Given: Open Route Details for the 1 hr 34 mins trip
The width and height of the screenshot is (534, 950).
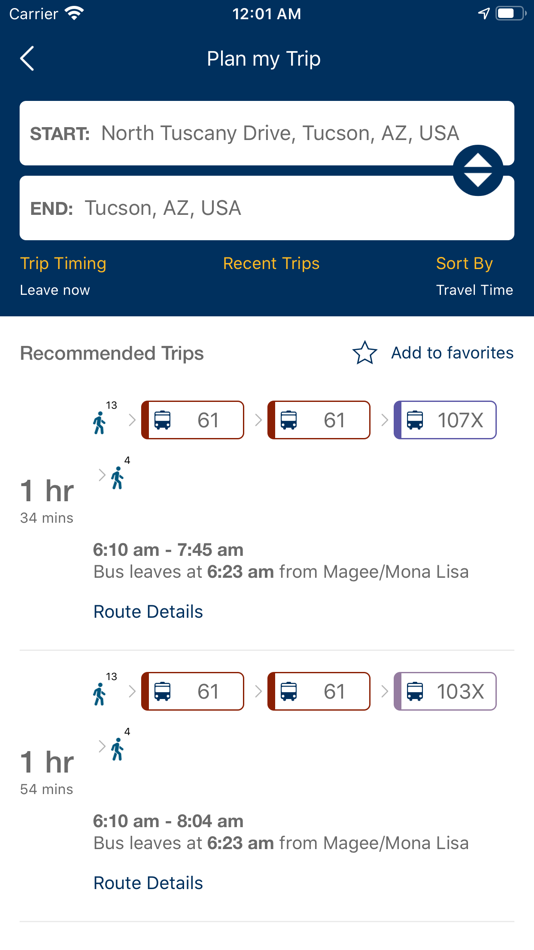Looking at the screenshot, I should click(x=148, y=612).
